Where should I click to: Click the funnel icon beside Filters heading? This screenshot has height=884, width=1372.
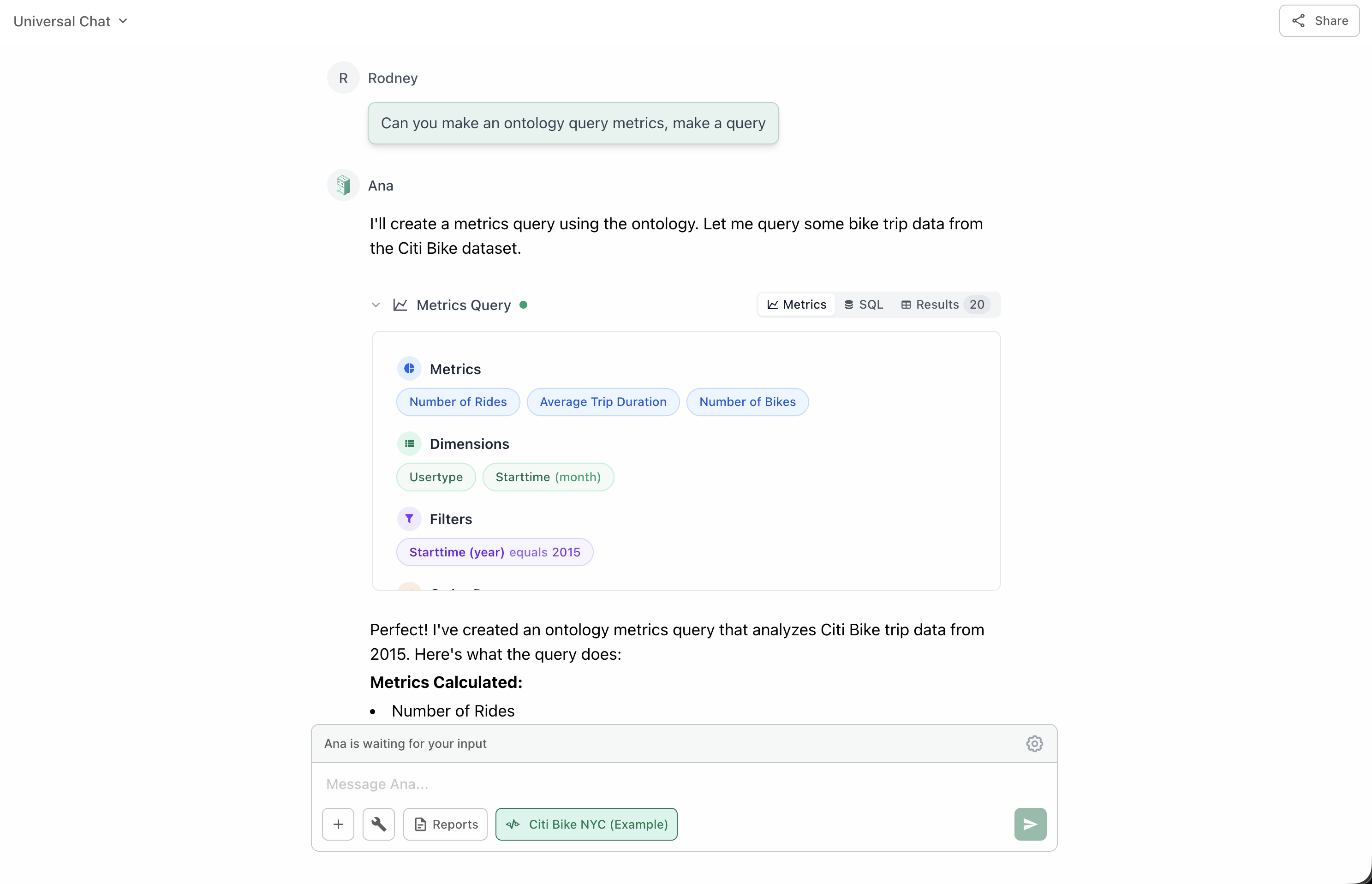click(x=409, y=518)
